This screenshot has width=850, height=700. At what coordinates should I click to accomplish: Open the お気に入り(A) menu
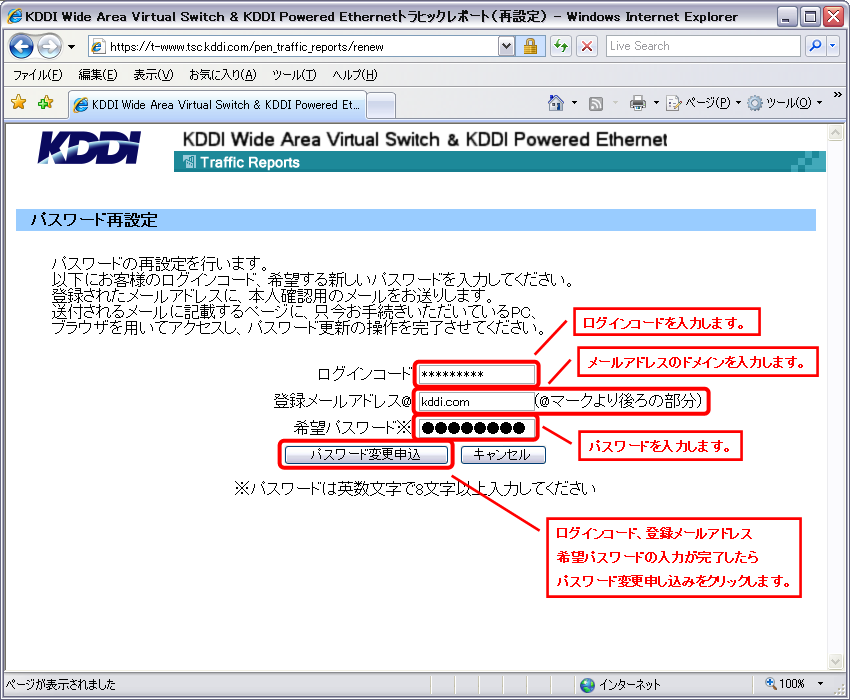[x=222, y=75]
